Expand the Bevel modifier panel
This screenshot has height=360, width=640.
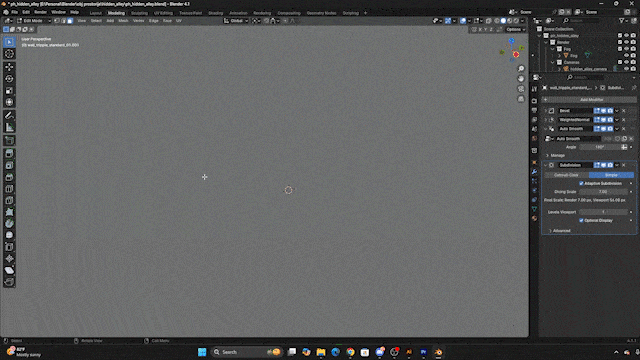point(546,111)
